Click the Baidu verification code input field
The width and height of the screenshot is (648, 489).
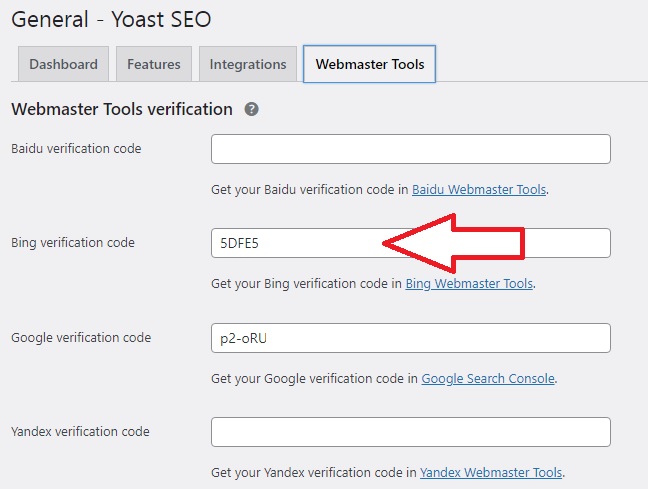[411, 149]
